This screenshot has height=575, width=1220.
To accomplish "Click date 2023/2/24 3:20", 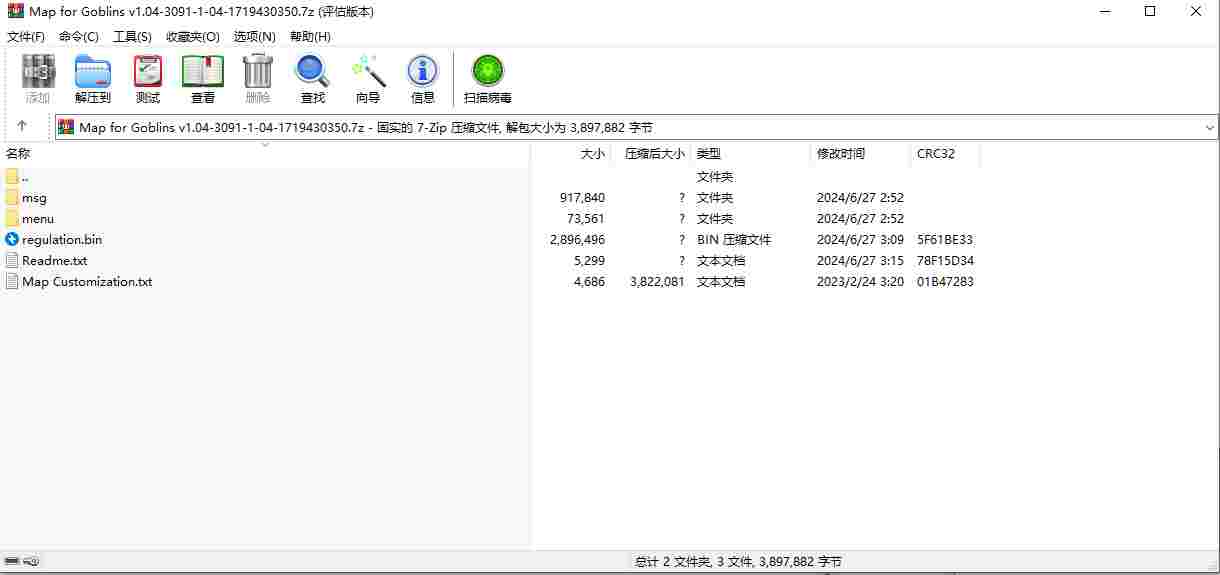I will point(860,282).
